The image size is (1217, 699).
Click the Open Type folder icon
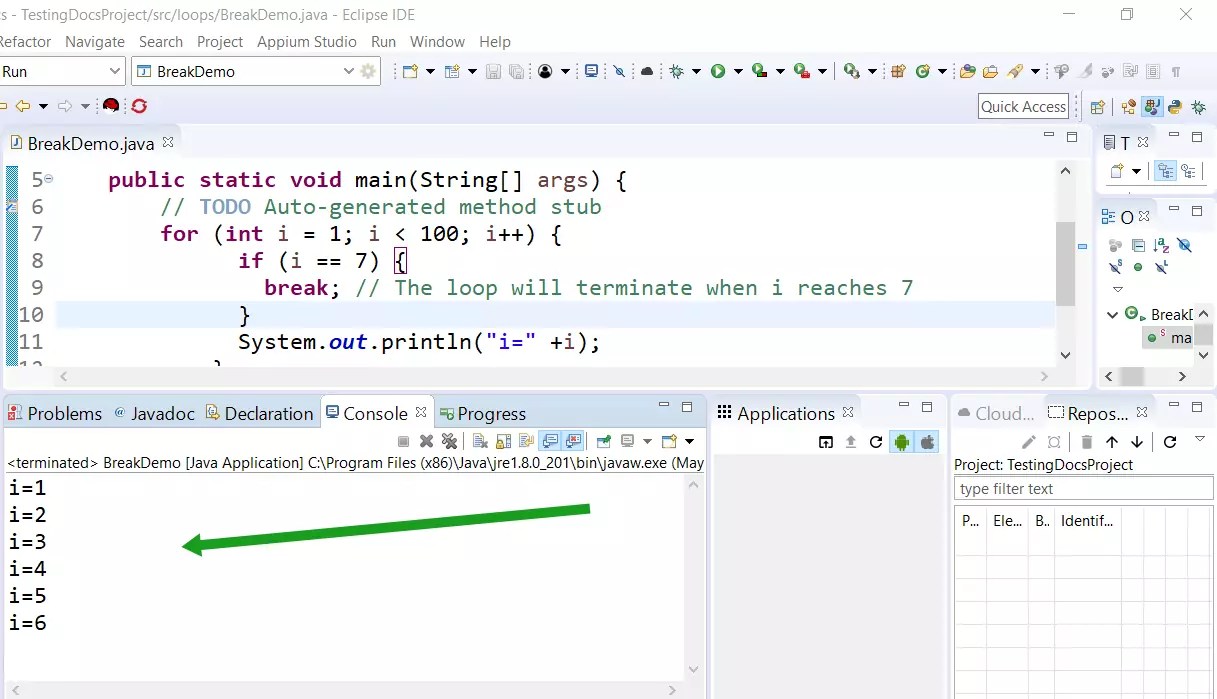(x=967, y=71)
